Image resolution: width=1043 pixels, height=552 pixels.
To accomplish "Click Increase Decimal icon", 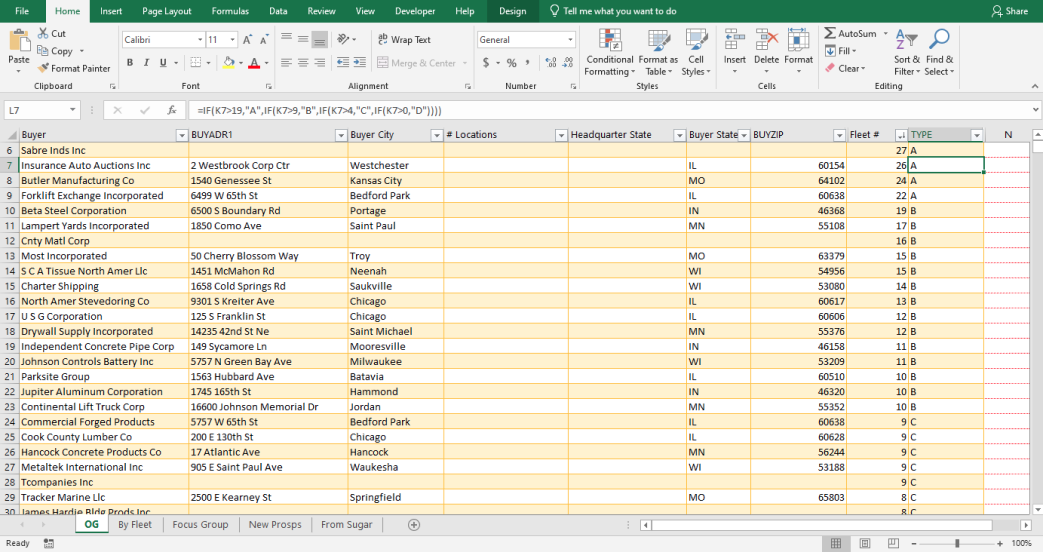I will [551, 63].
